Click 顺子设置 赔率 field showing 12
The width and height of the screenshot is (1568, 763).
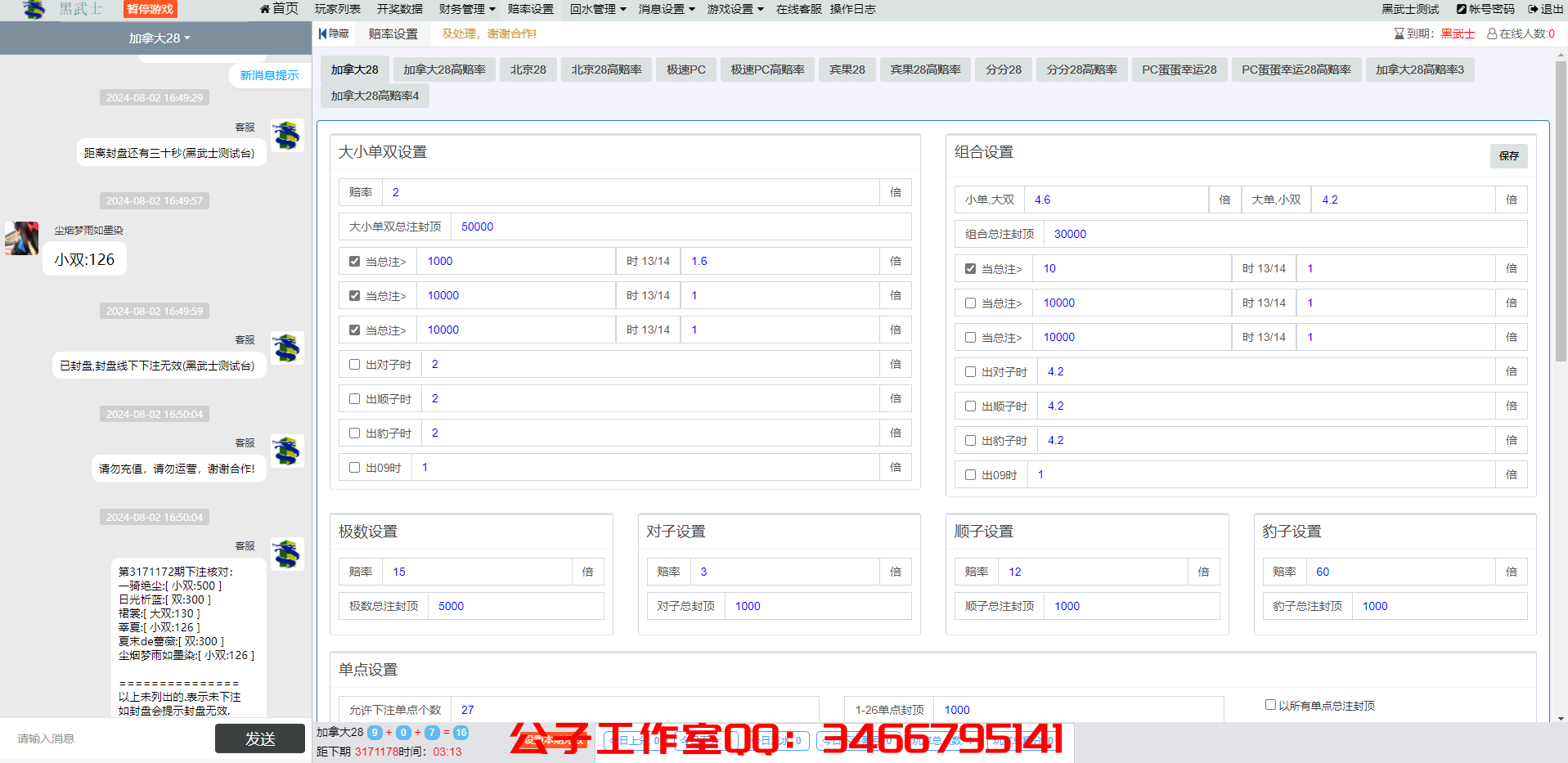coord(1093,572)
